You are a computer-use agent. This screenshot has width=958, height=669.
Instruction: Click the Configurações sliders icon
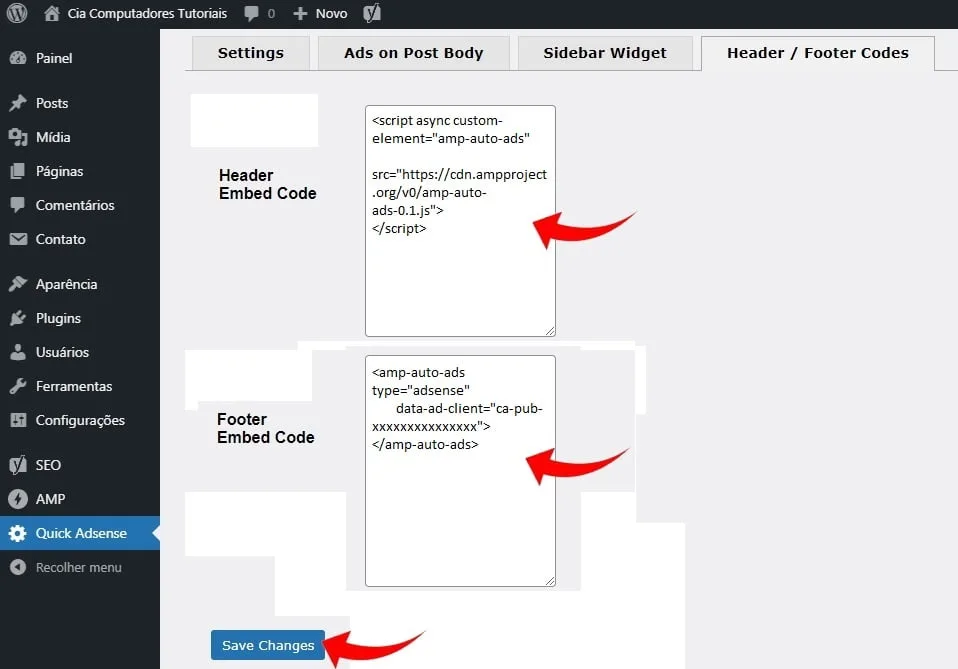click(18, 420)
